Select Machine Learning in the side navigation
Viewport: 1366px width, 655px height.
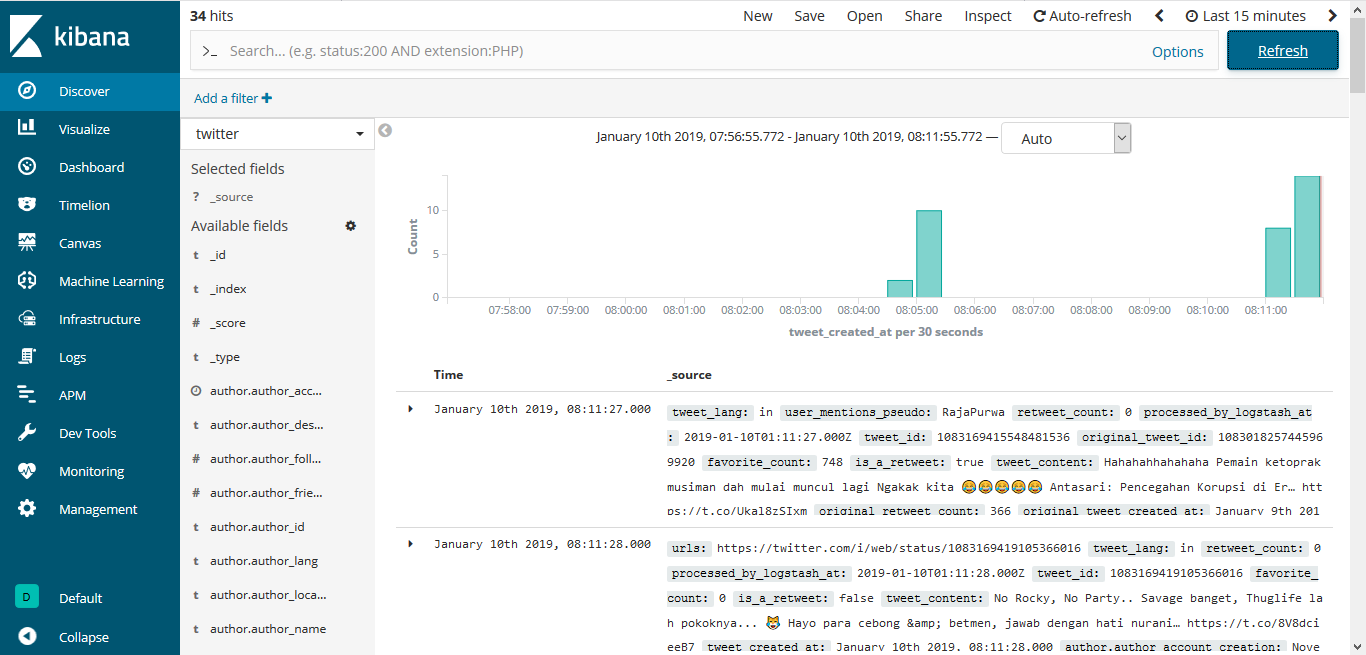[x=90, y=281]
